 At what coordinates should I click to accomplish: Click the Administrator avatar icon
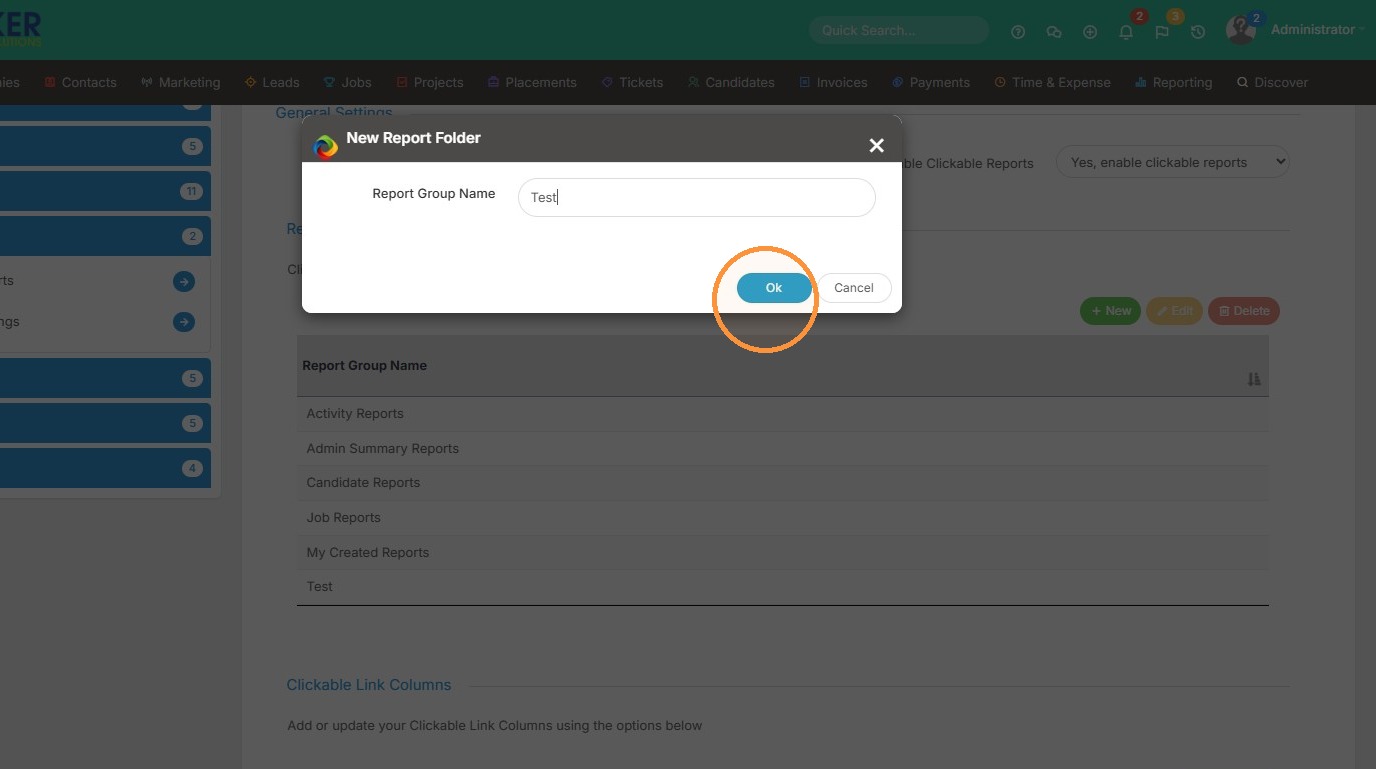point(1241,30)
